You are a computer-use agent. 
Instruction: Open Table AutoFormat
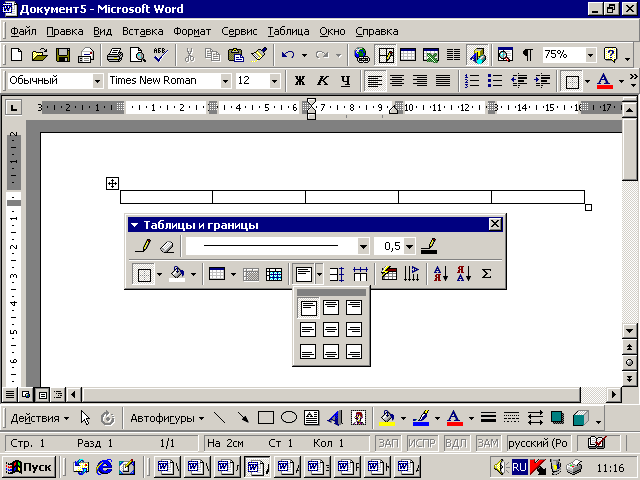(x=389, y=274)
